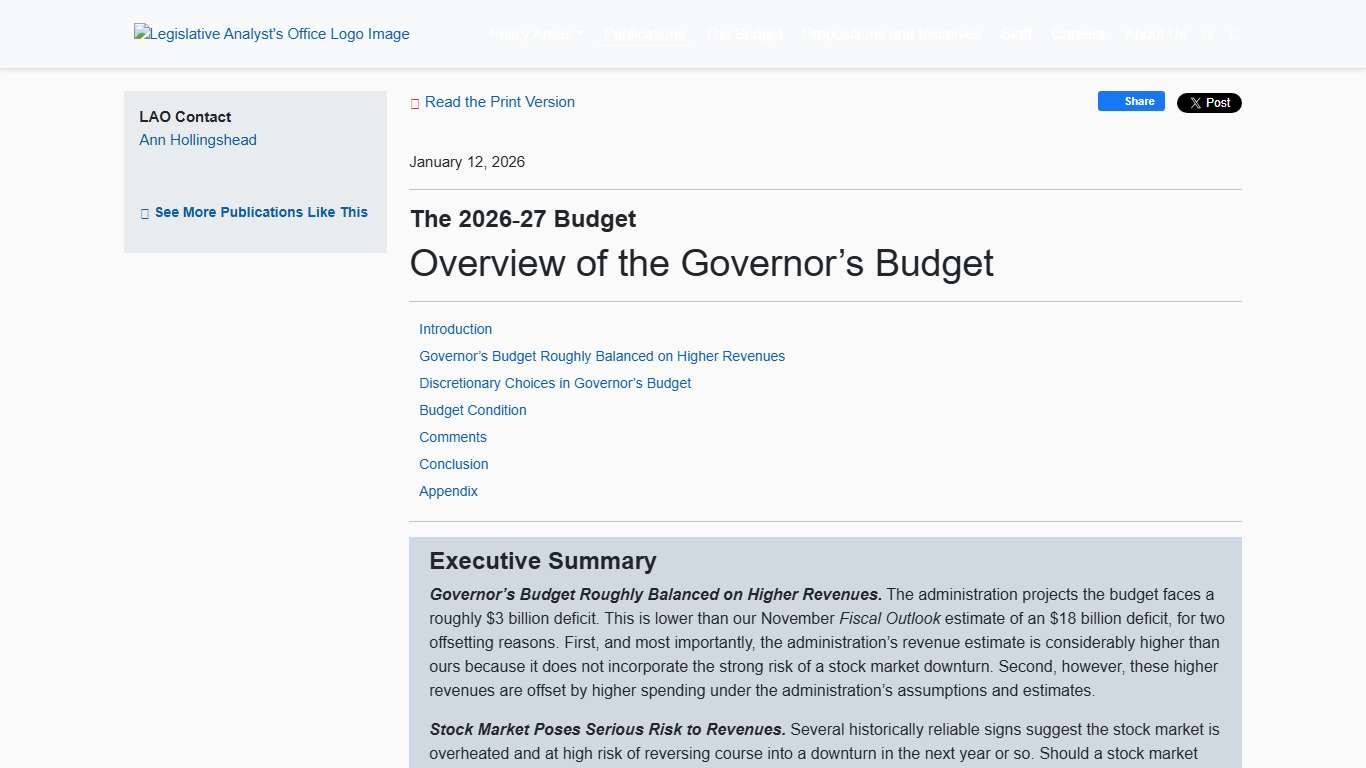Open Ann Hollingshead's contact link
The image size is (1366, 768).
click(197, 140)
